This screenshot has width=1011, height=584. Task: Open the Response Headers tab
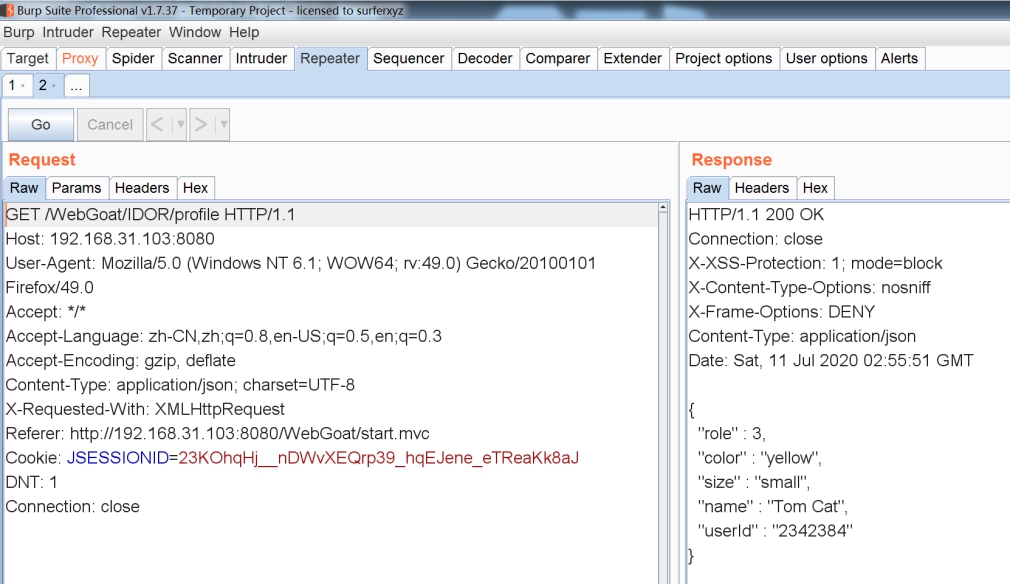(x=762, y=188)
